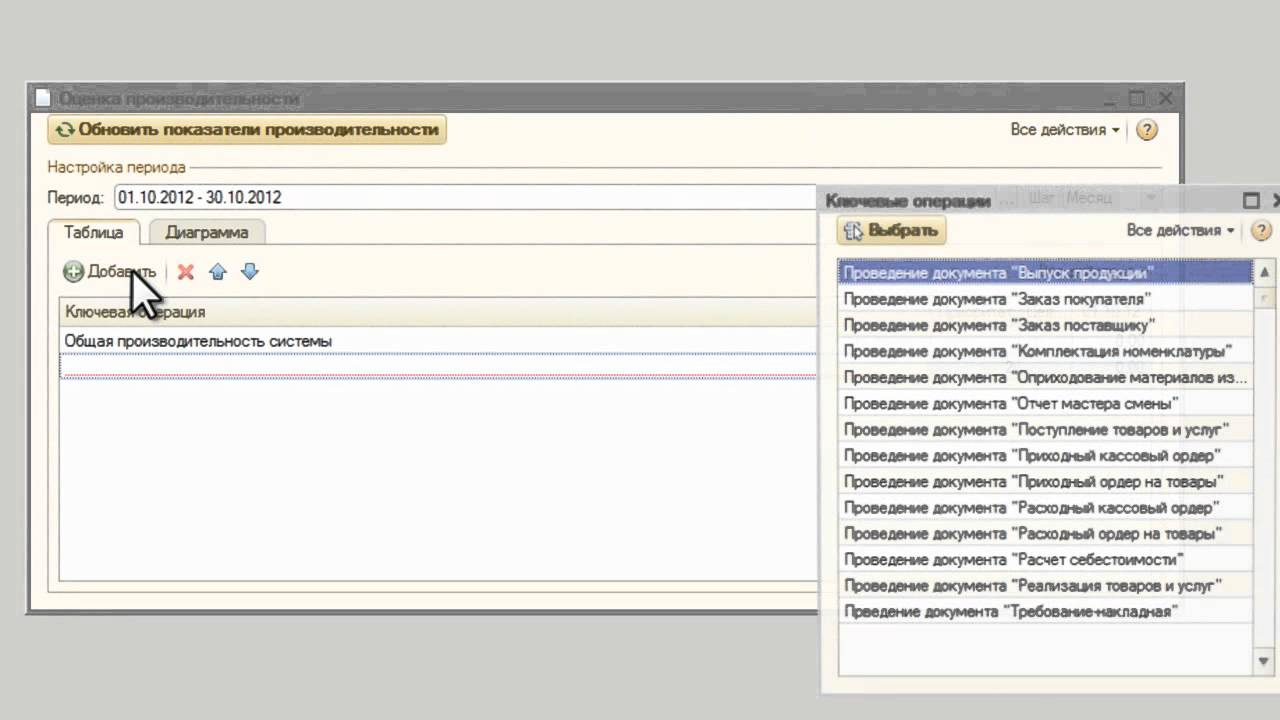1280x720 pixels.
Task: Click the refresh performance indicators button
Action: tap(246, 129)
